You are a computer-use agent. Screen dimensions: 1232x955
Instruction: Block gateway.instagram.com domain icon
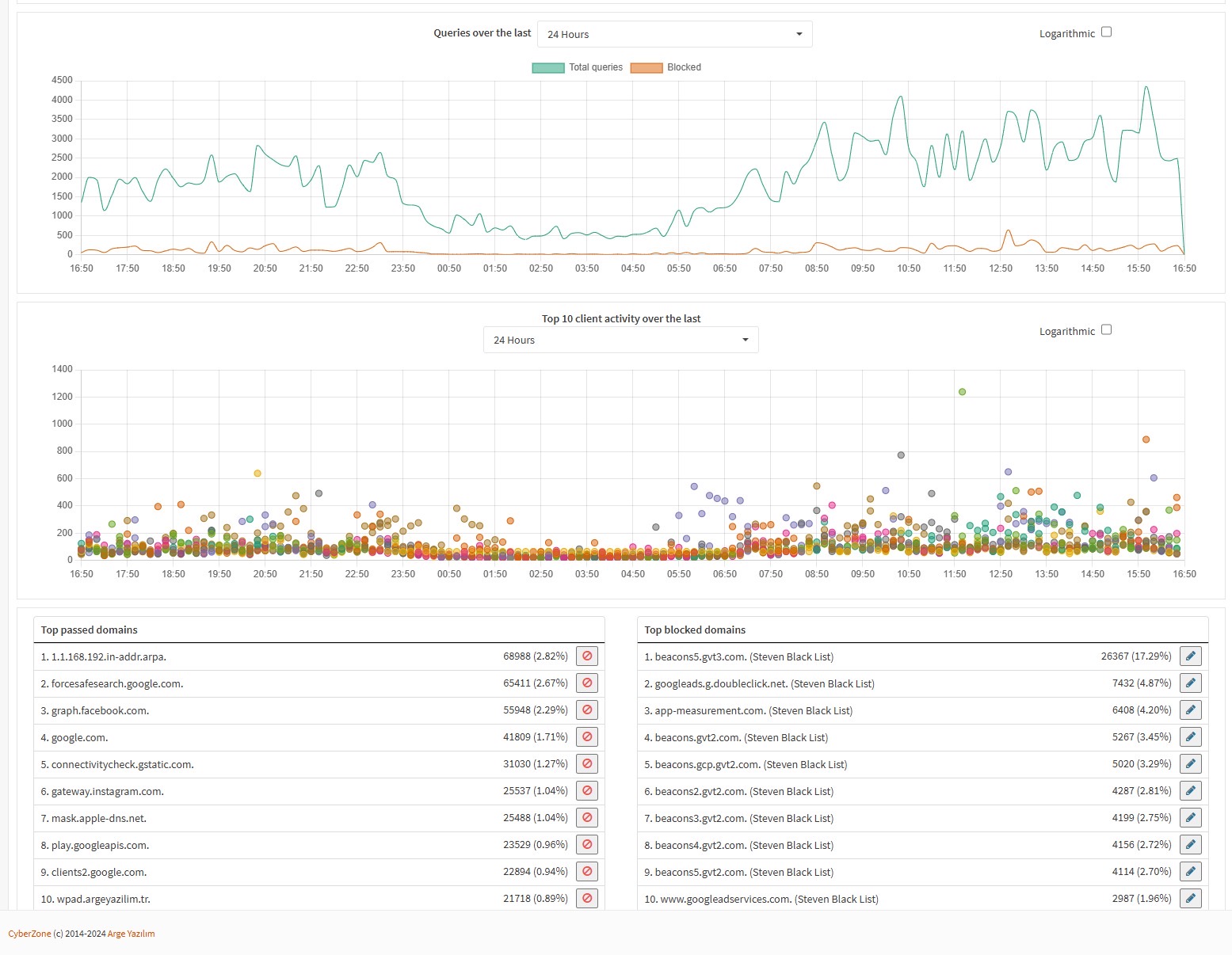tap(587, 790)
